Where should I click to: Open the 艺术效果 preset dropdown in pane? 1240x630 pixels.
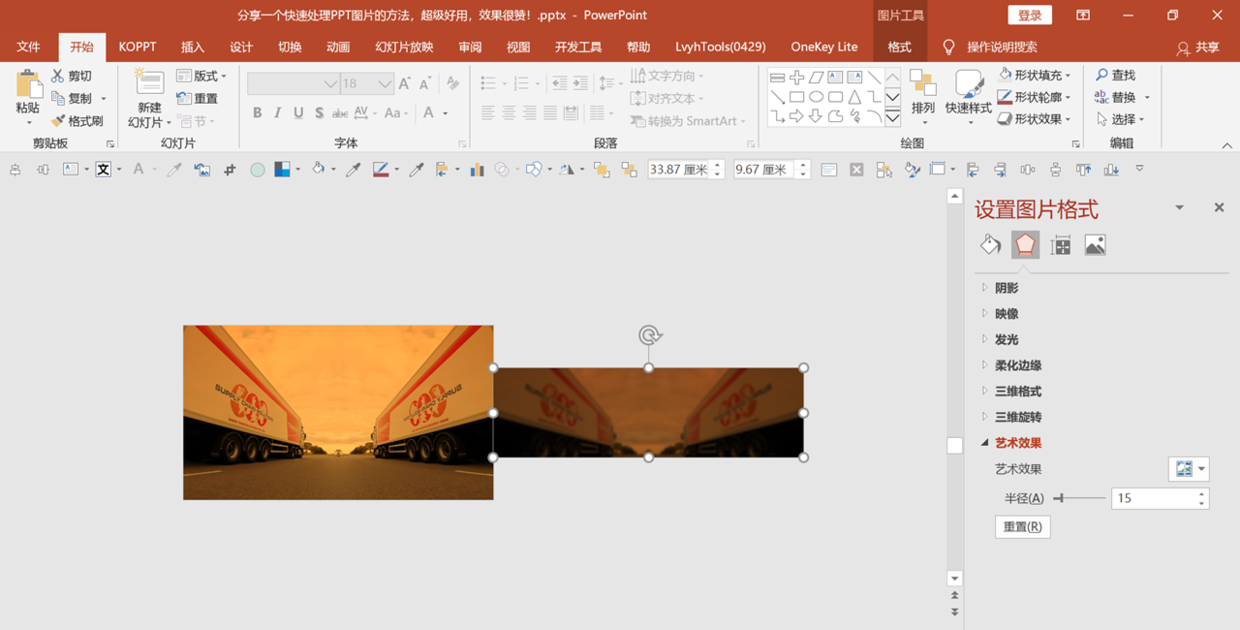click(x=1188, y=469)
